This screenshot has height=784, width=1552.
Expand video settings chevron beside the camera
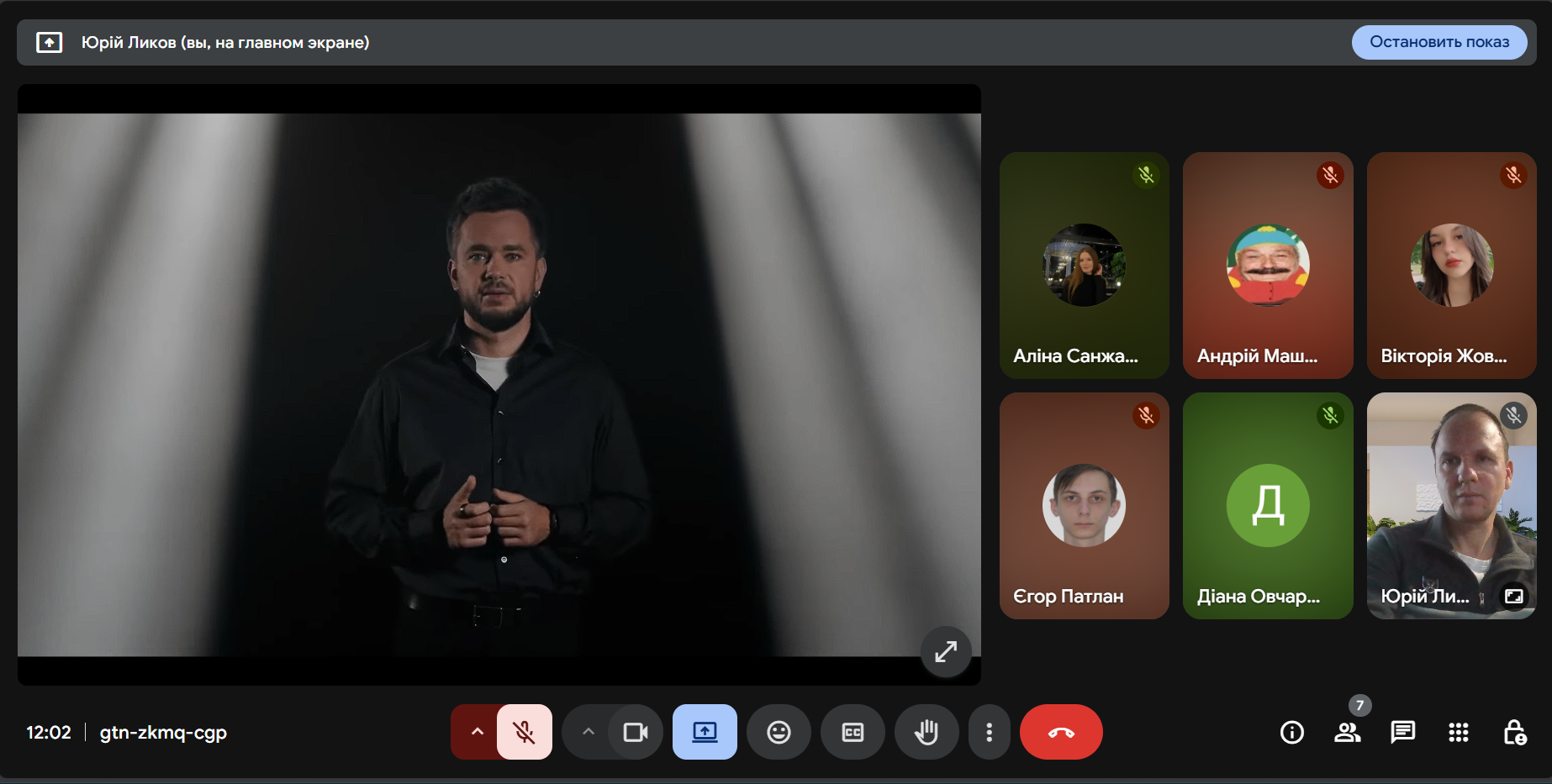tap(589, 732)
